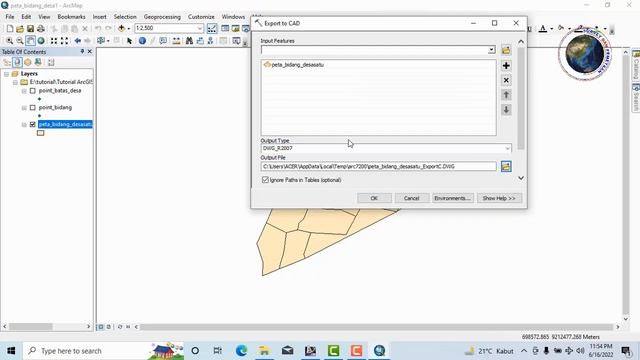Image resolution: width=640 pixels, height=360 pixels.
Task: Activate the Identify tool
Action: 142,41
